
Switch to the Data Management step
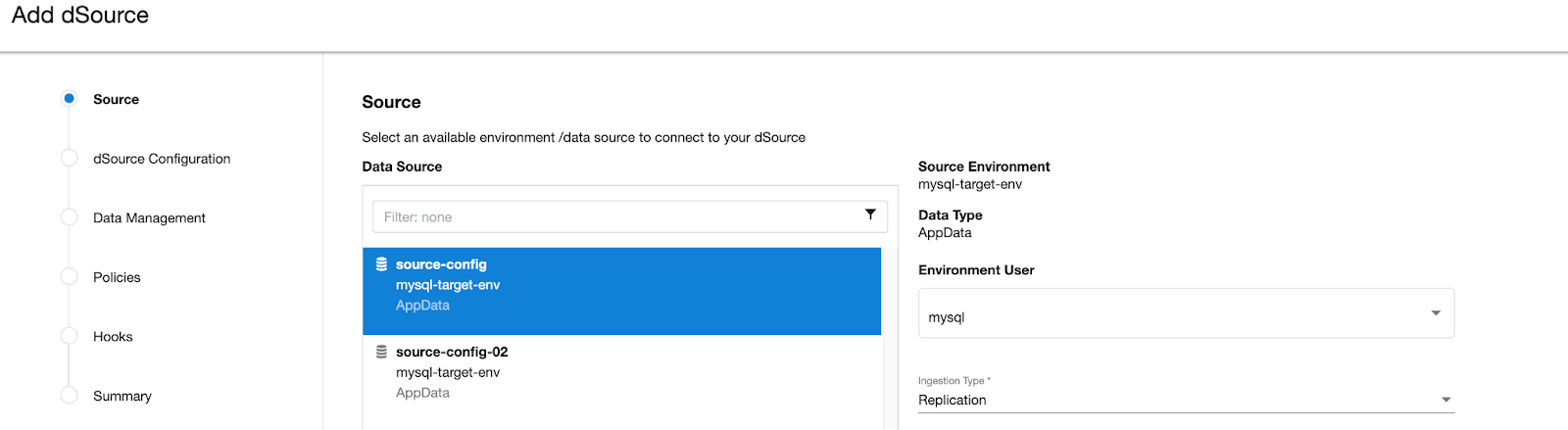pyautogui.click(x=149, y=217)
